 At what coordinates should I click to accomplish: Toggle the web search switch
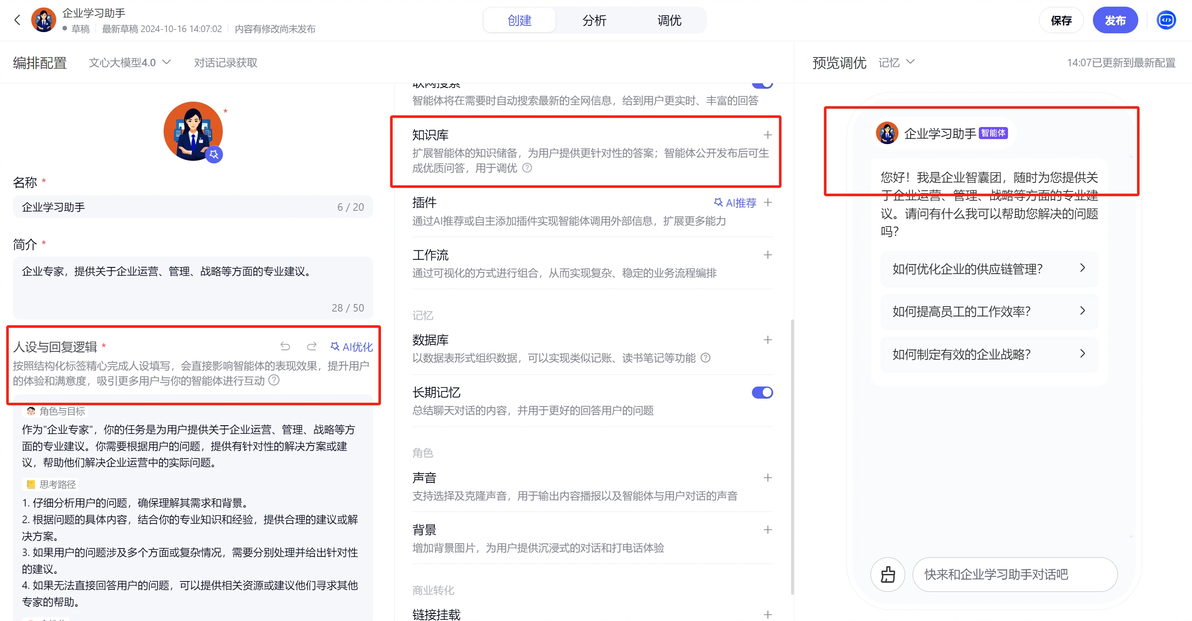[x=762, y=84]
